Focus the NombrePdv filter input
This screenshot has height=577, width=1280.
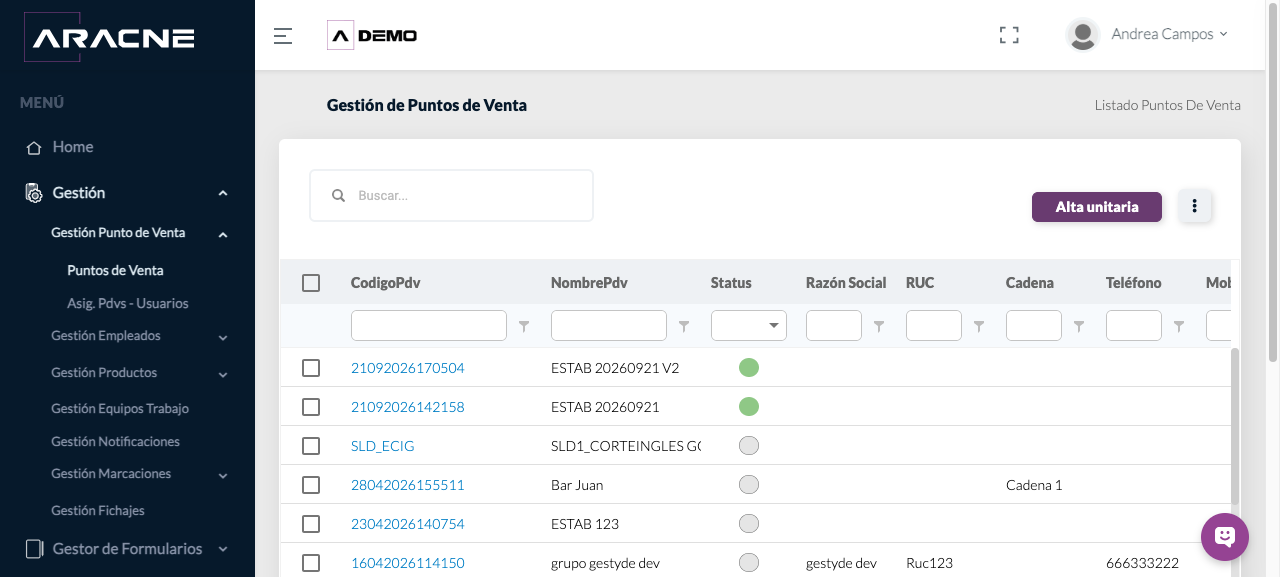609,326
